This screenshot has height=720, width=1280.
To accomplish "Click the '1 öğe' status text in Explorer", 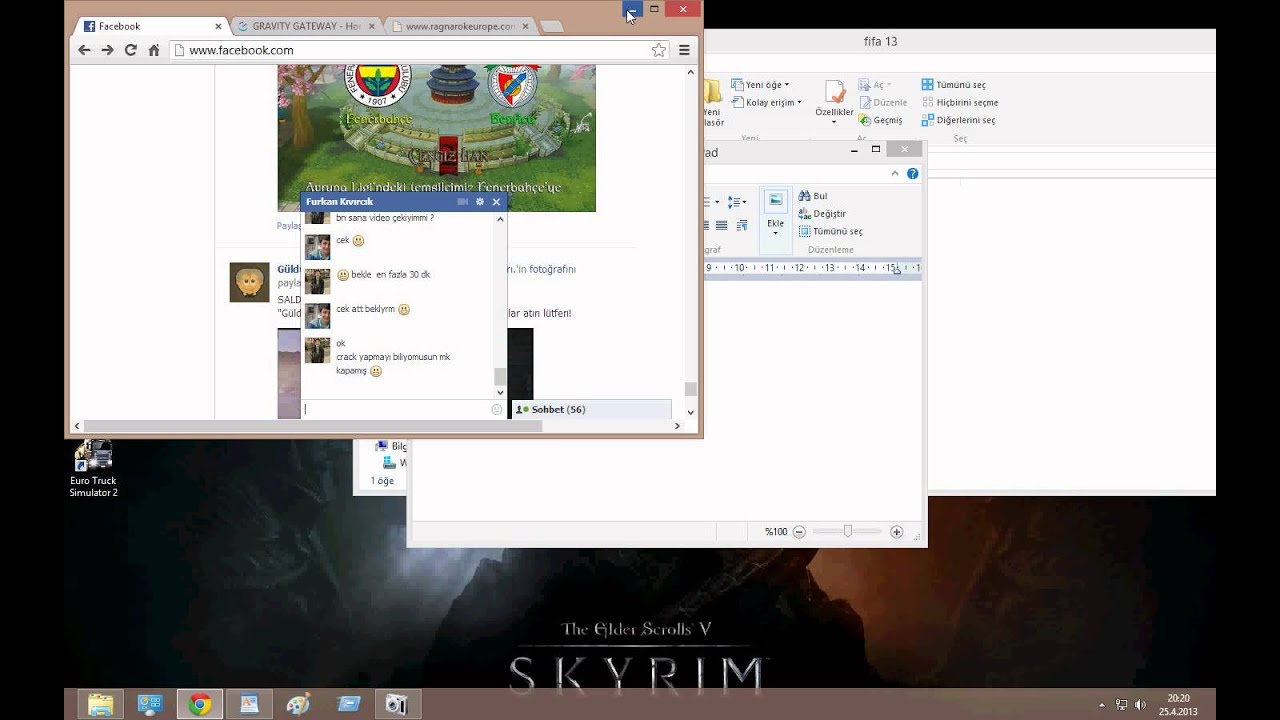I will 382,481.
